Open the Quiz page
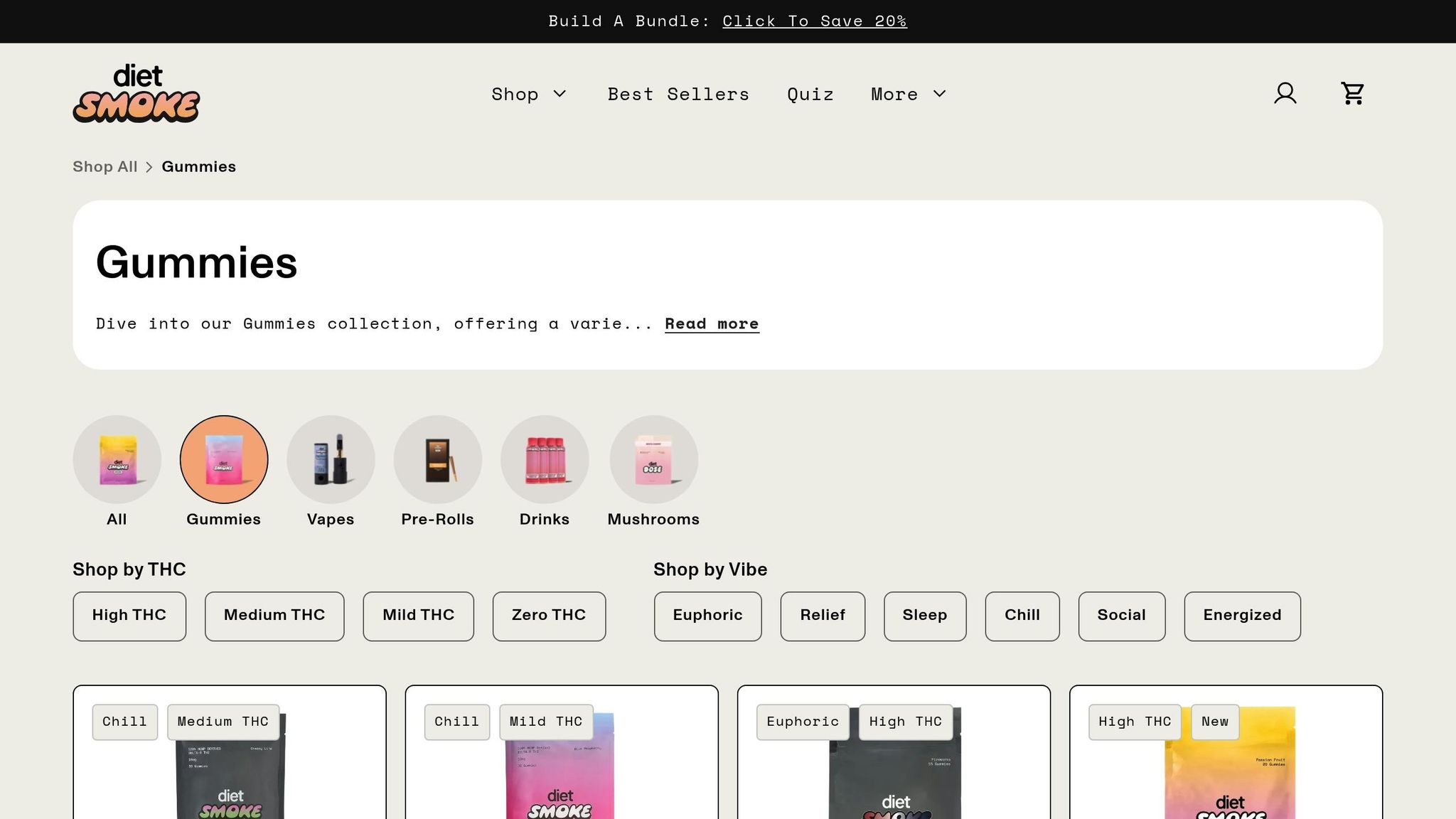 pyautogui.click(x=810, y=94)
